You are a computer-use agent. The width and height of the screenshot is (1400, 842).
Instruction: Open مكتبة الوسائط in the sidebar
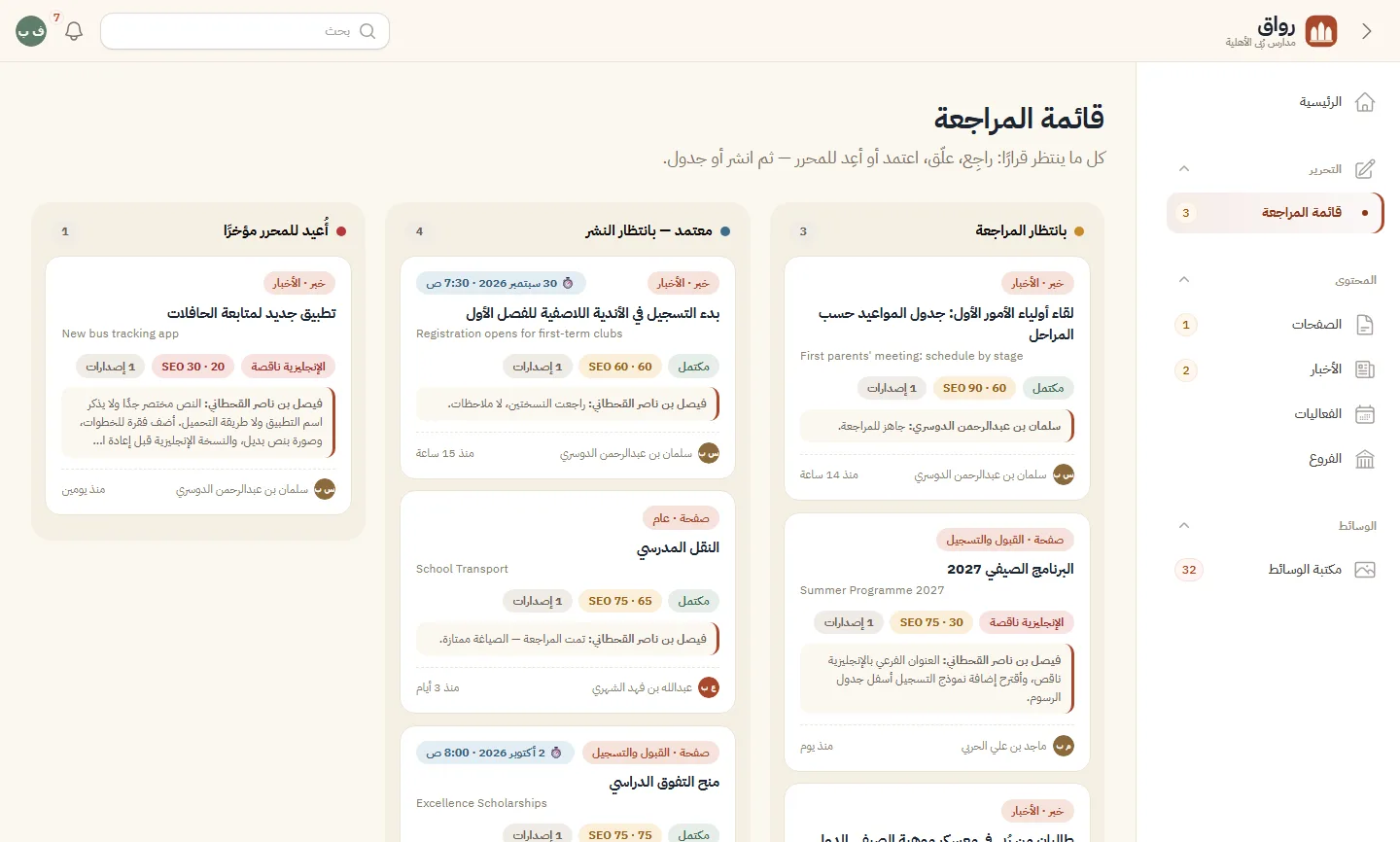(1274, 570)
